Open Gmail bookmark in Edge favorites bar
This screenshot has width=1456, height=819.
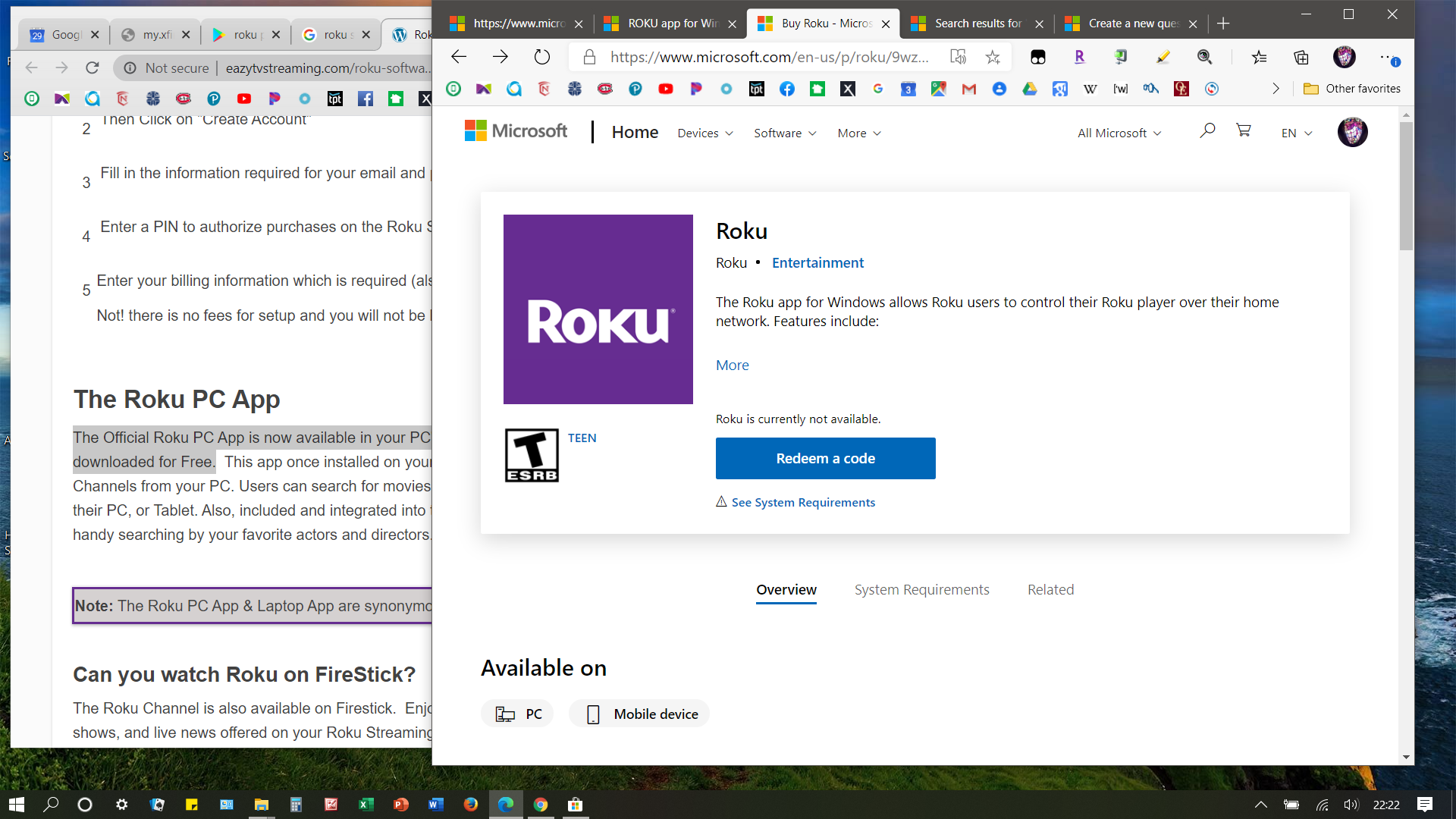point(969,89)
